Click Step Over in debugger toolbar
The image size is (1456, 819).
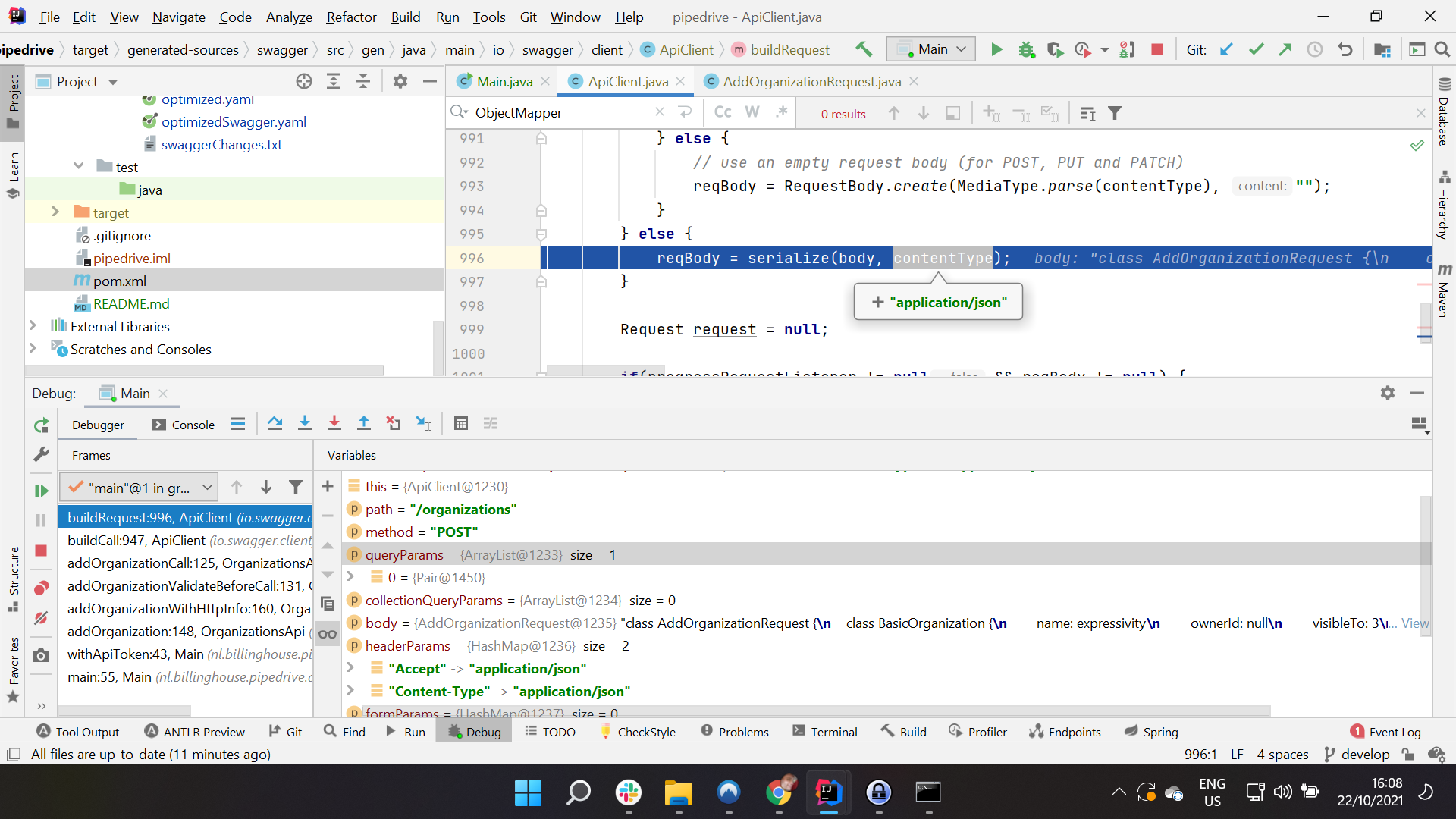click(275, 424)
